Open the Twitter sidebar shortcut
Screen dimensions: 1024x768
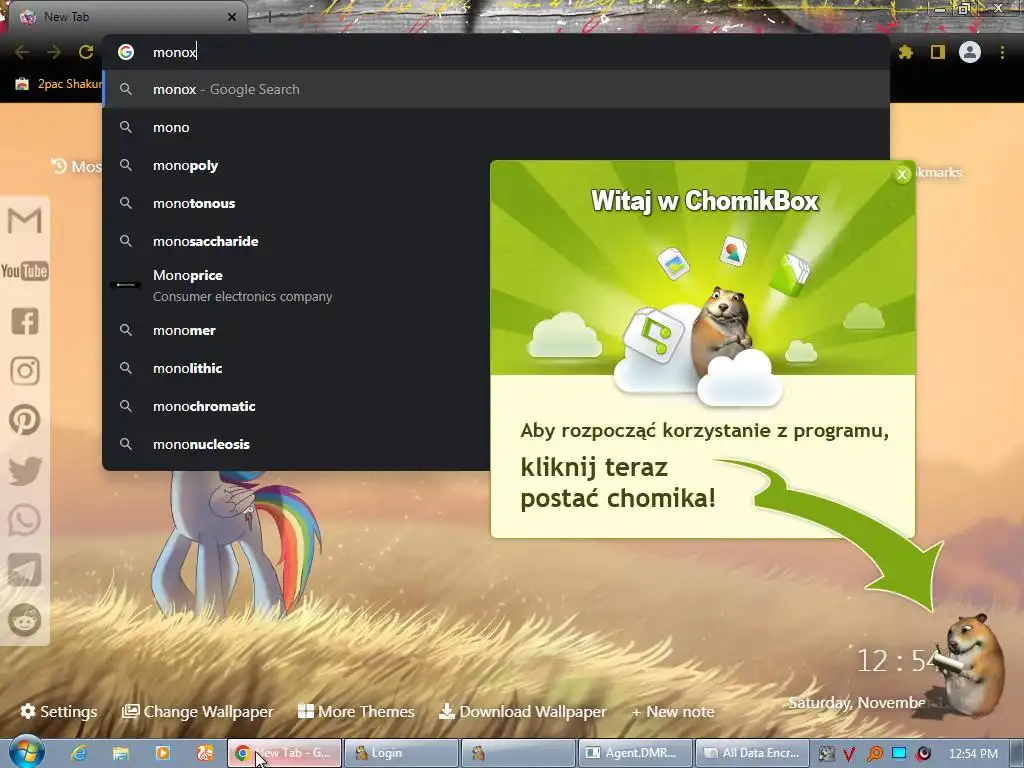pos(25,471)
